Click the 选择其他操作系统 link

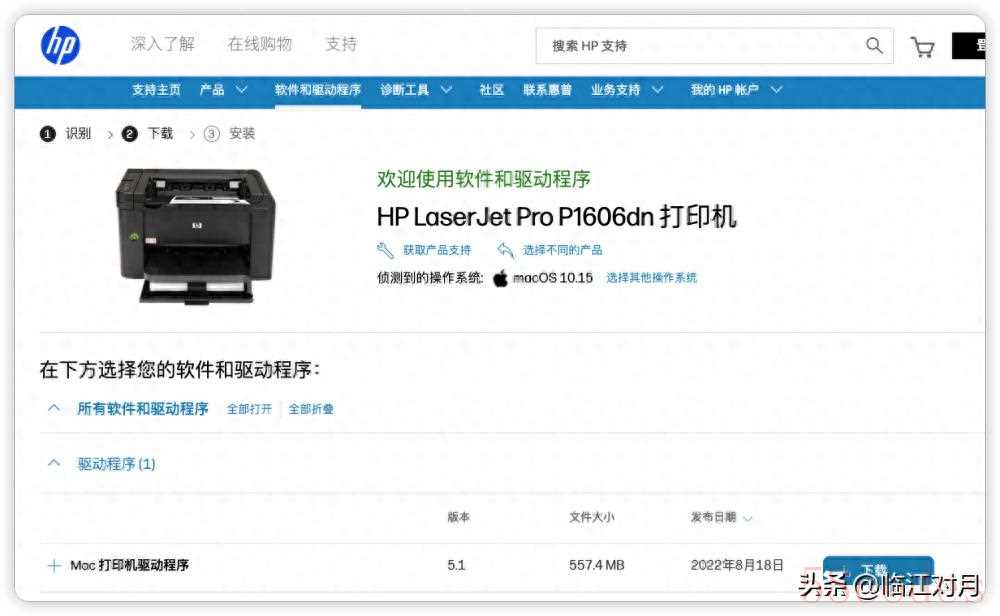pyautogui.click(x=651, y=277)
